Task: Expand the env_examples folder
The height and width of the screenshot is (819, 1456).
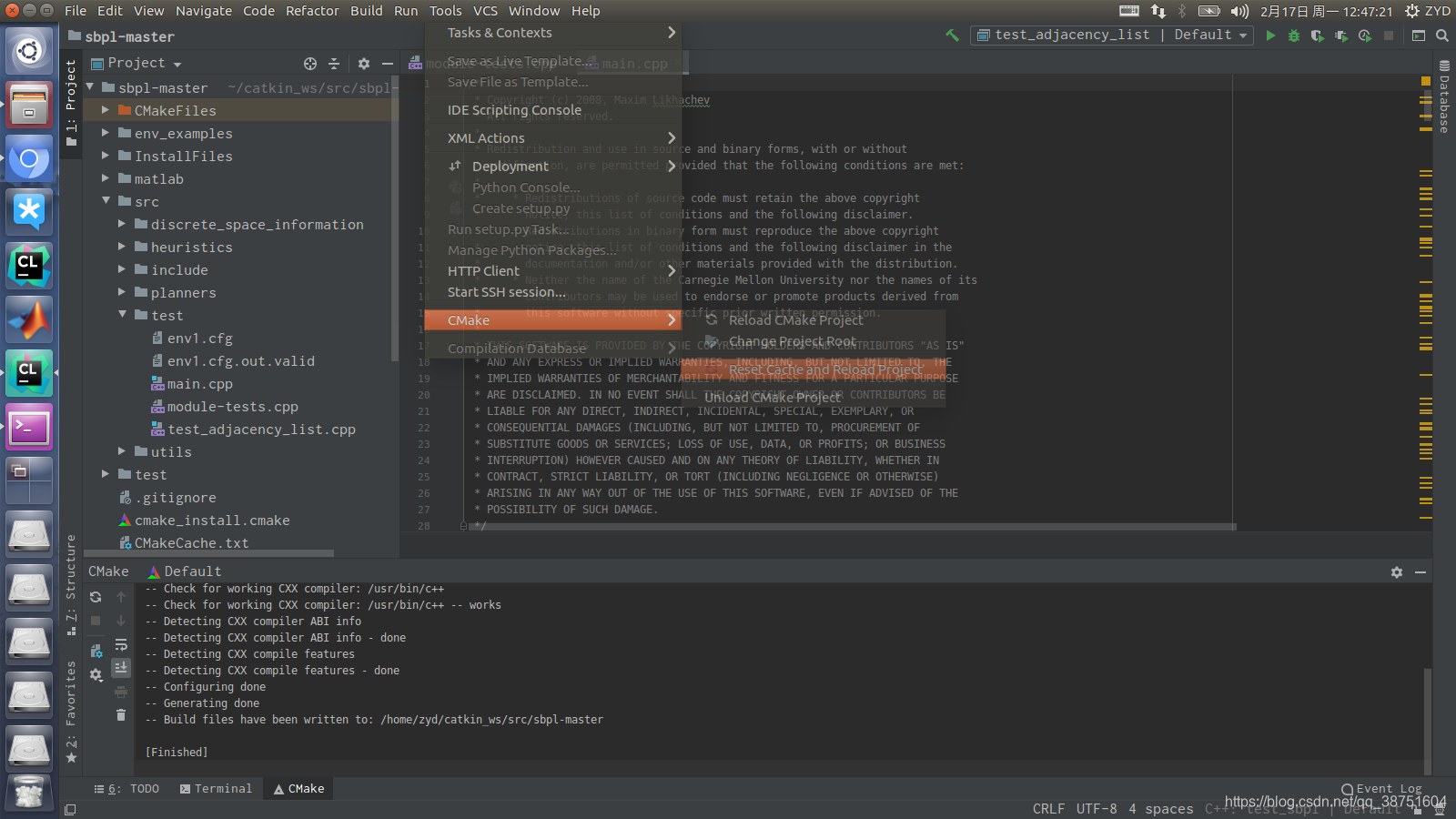Action: tap(106, 133)
